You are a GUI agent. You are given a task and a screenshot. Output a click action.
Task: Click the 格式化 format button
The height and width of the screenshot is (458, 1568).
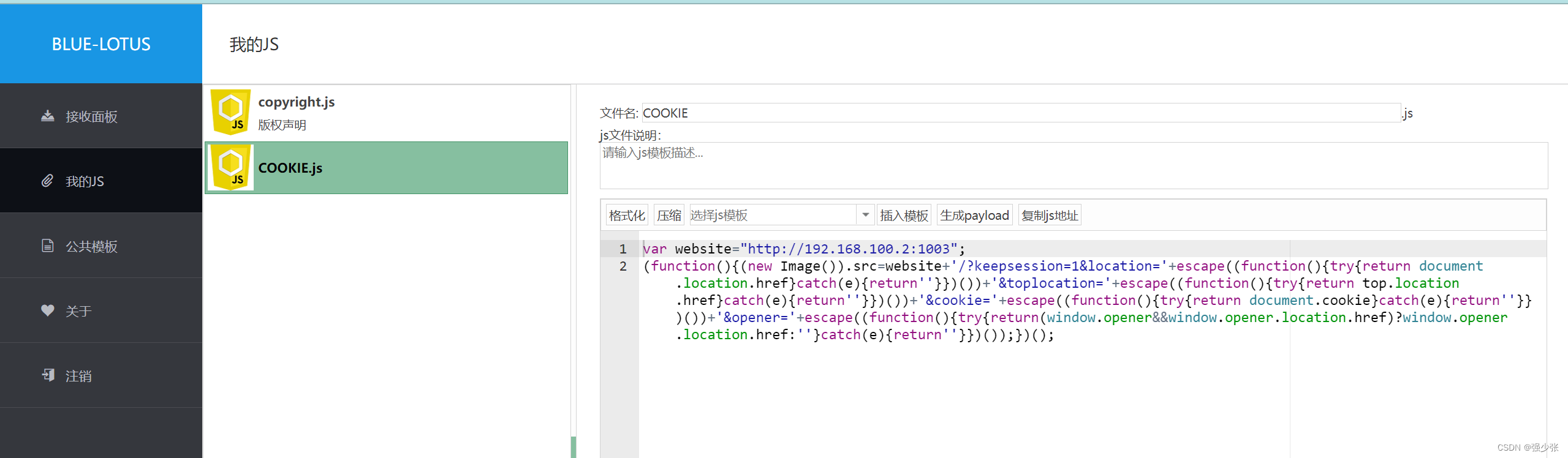click(627, 216)
